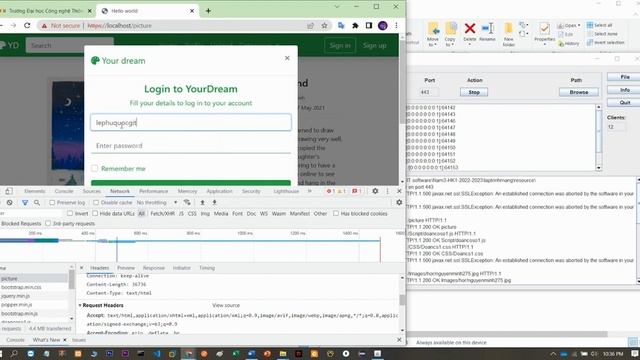
Task: Open the Preview tab of the request
Action: click(x=126, y=268)
